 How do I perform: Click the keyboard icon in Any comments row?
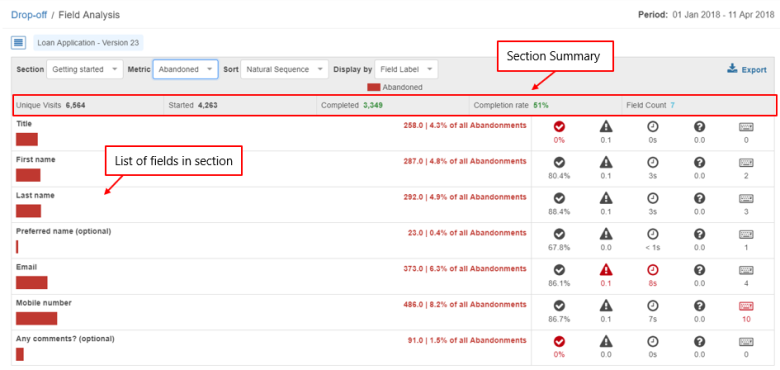click(746, 342)
